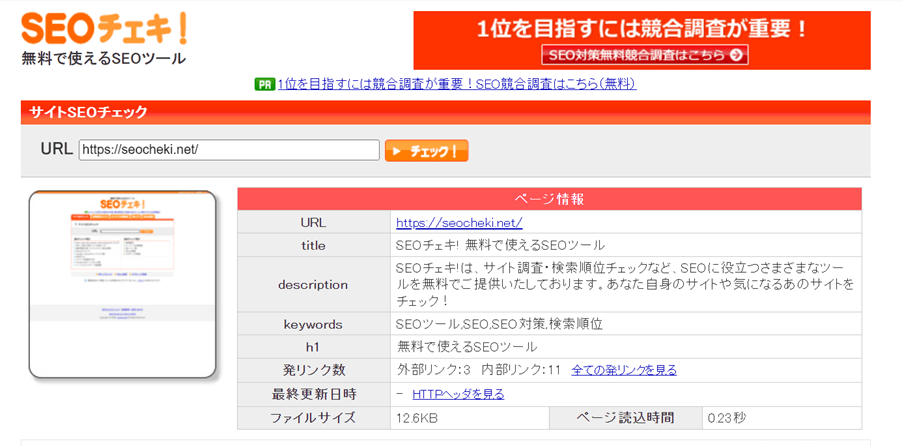The width and height of the screenshot is (902, 446).
Task: Select the keywords value SEOツール,SEO,SEO対策,検索順位
Action: pos(499,325)
